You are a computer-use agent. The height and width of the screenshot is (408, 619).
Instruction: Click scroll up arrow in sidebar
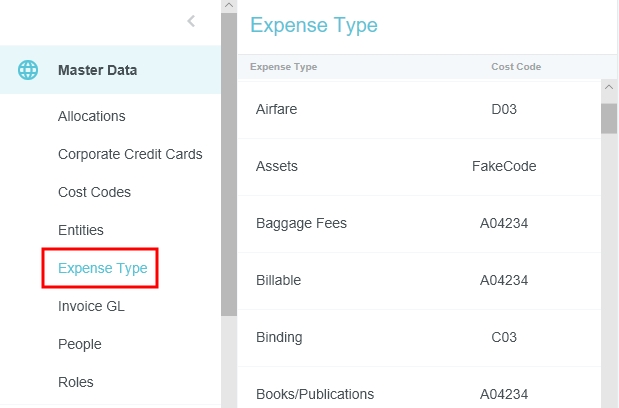click(x=228, y=6)
